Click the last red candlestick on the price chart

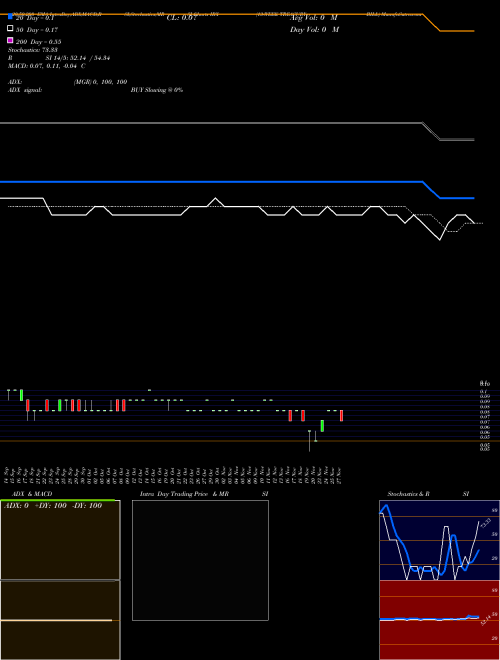341,415
